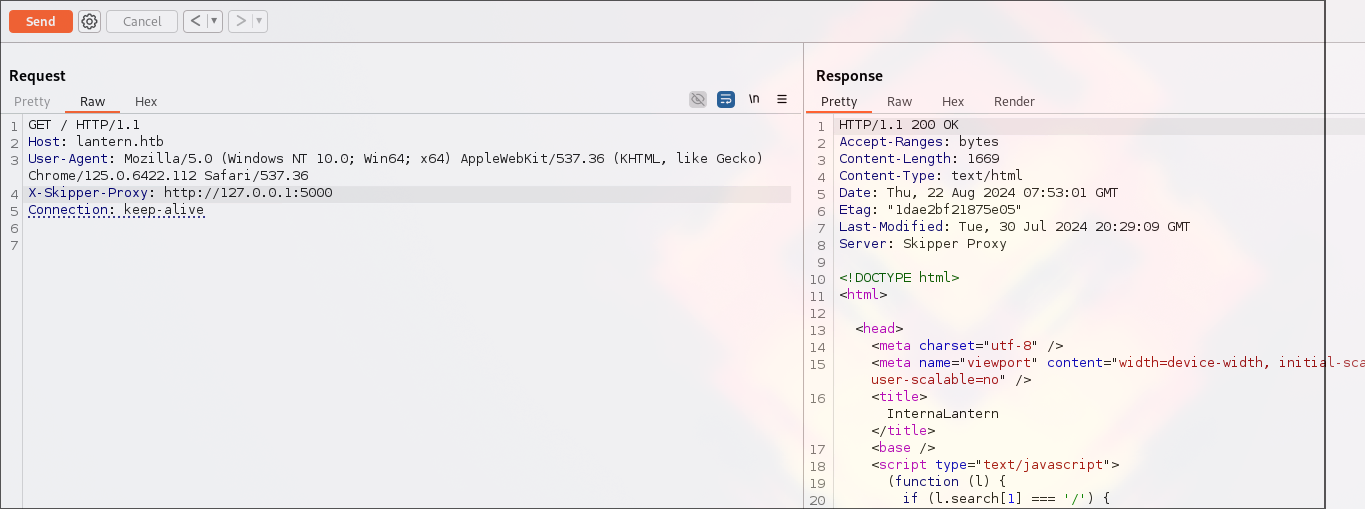Expand the forward history dropdown arrow

[258, 21]
